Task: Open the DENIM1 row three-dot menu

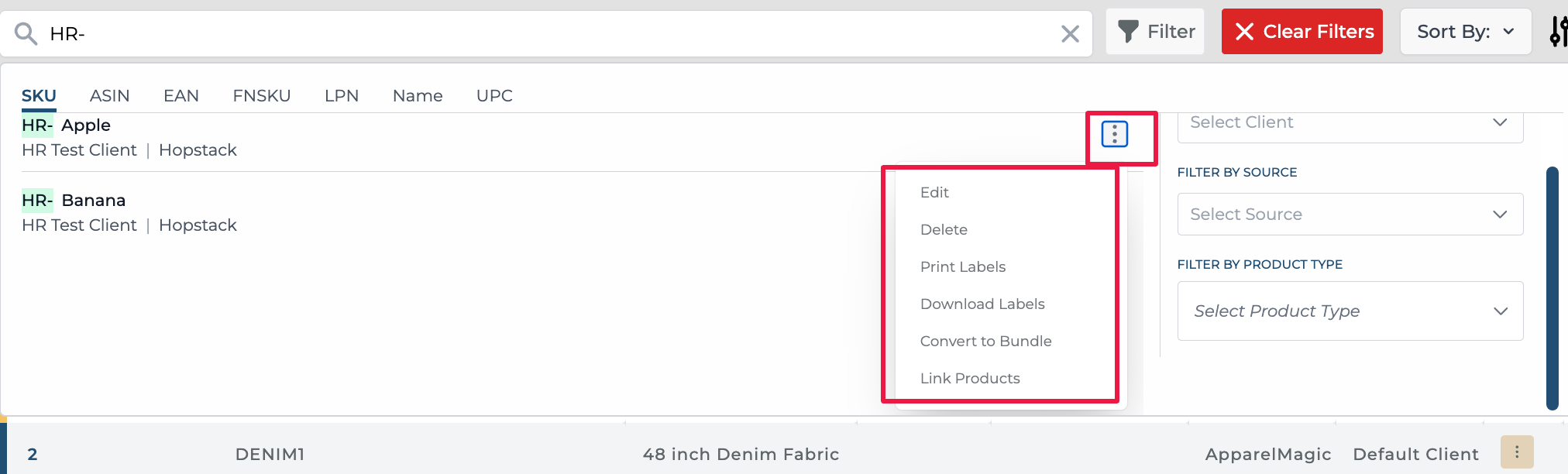Action: click(x=1516, y=452)
